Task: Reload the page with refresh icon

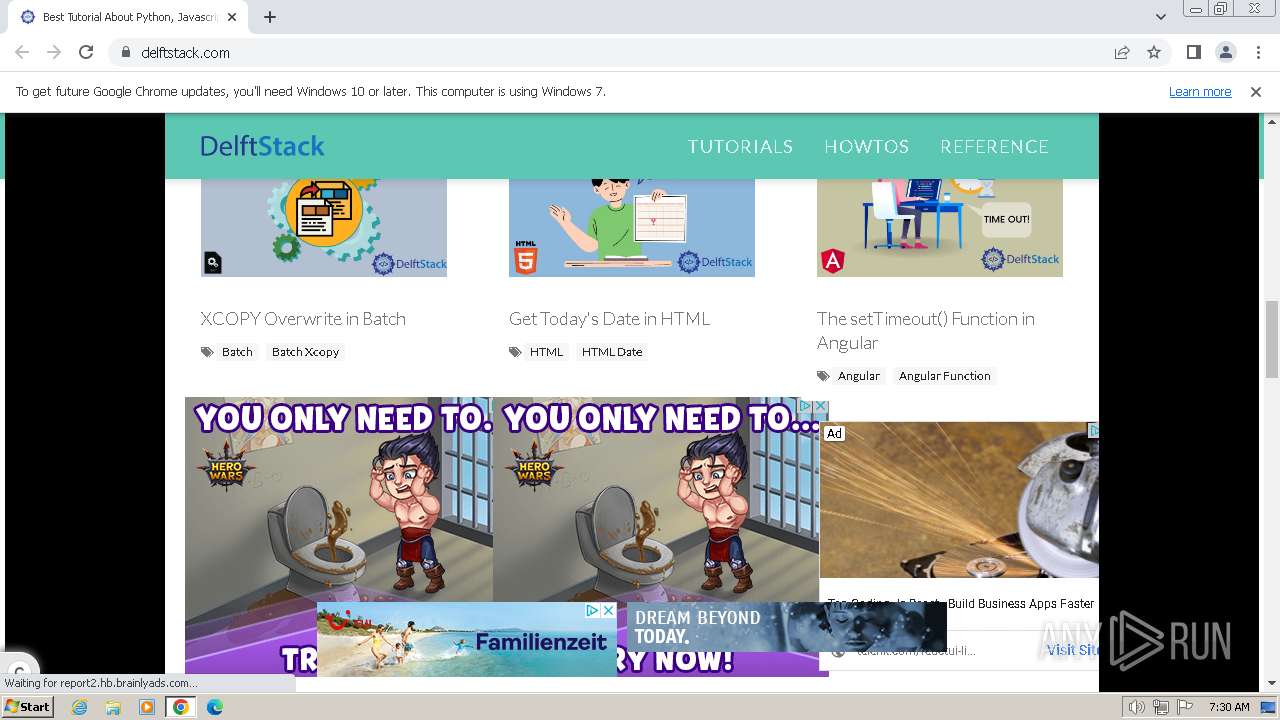Action: 86,52
